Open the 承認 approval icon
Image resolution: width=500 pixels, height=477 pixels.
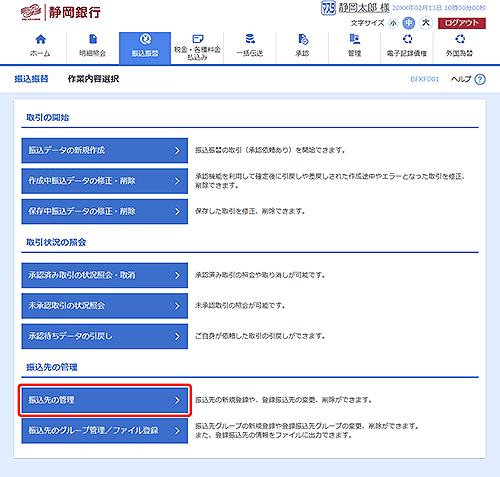click(303, 39)
